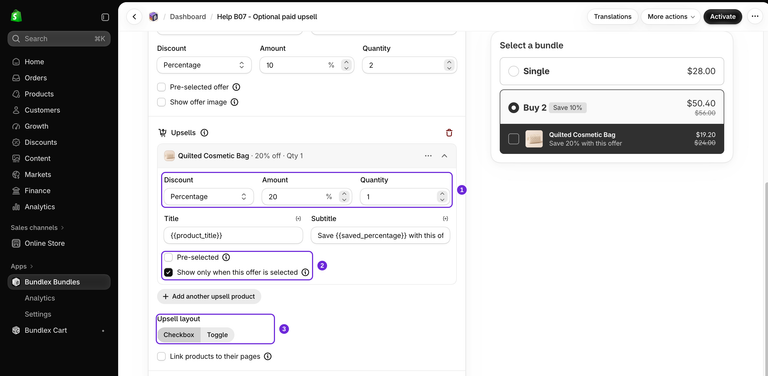This screenshot has width=768, height=376.
Task: Click the Products tag icon
Action: click(16, 94)
